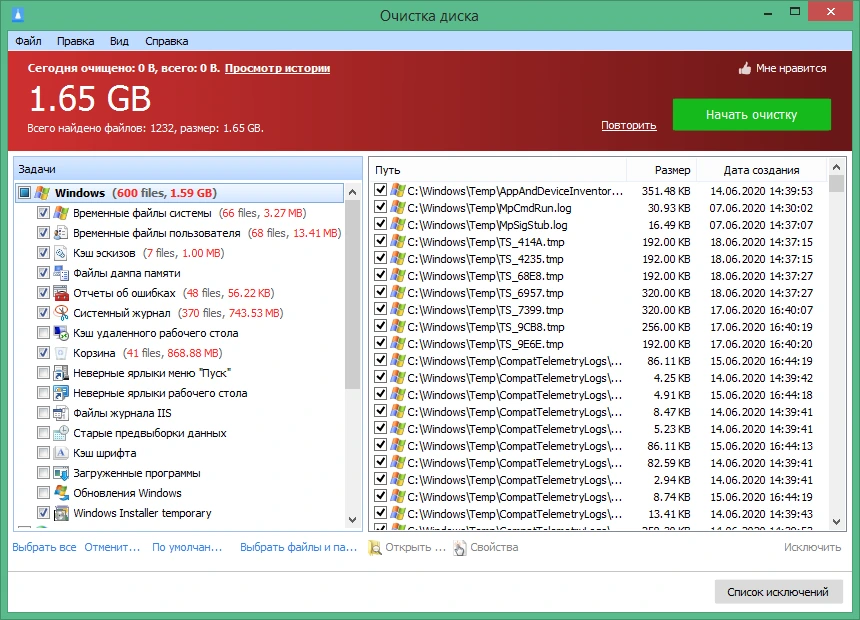Click the Отменит… link
Screen dimensions: 860x620
click(x=112, y=548)
